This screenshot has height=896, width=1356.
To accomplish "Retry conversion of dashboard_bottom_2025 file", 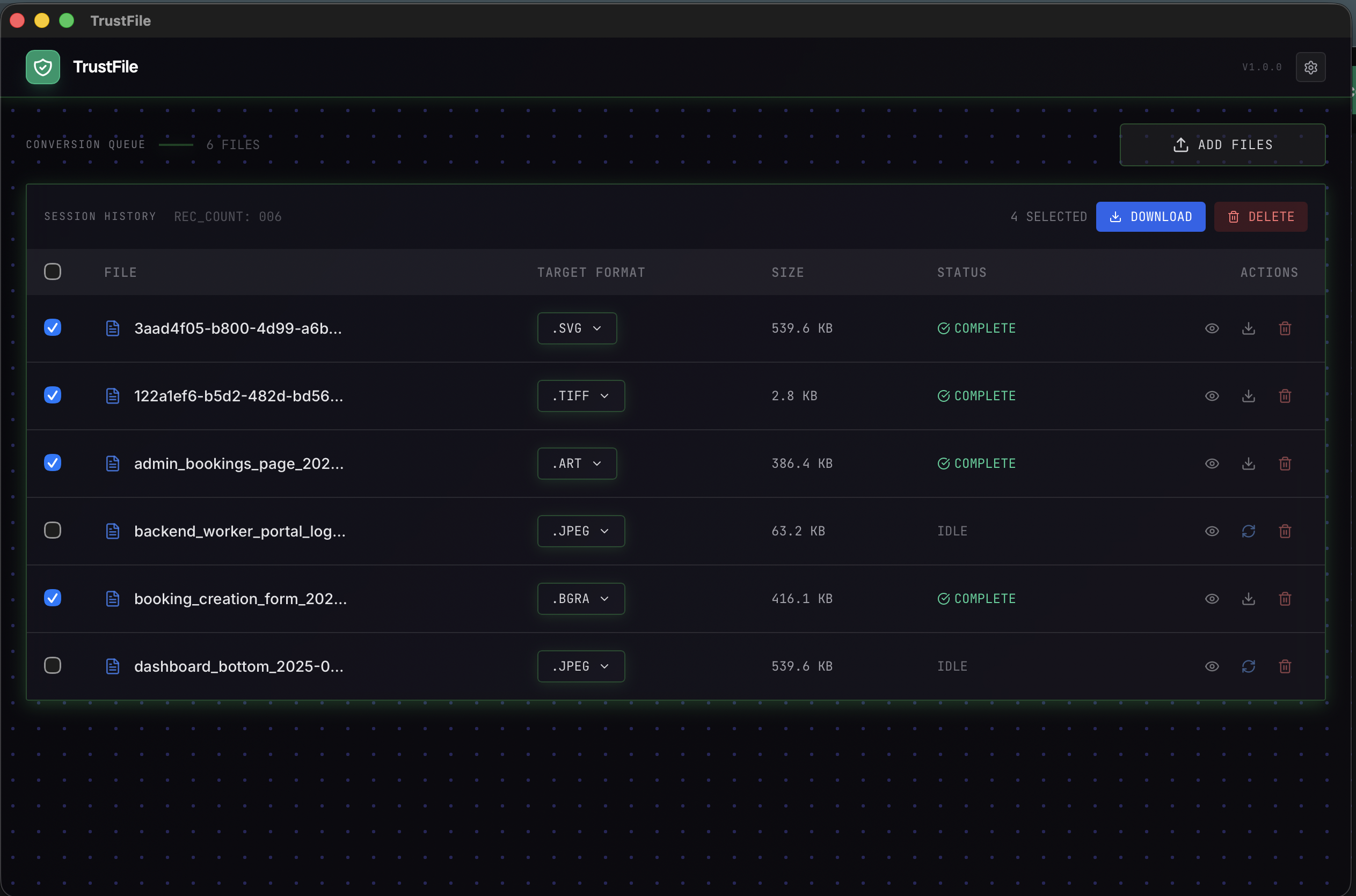I will coord(1249,666).
